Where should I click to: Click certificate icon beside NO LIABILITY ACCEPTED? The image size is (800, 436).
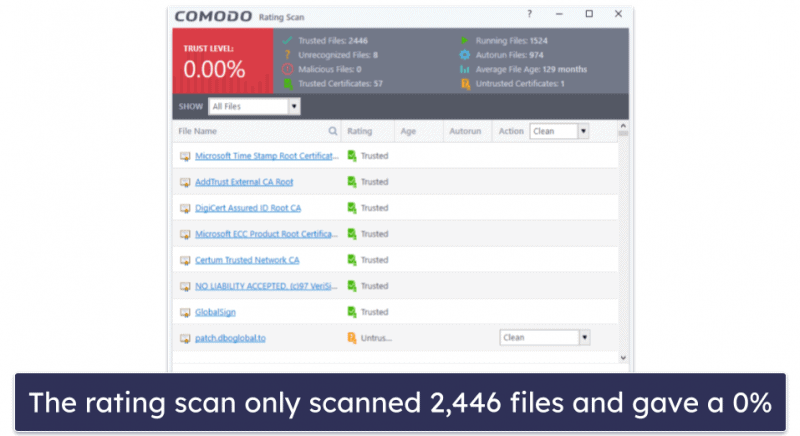[185, 286]
